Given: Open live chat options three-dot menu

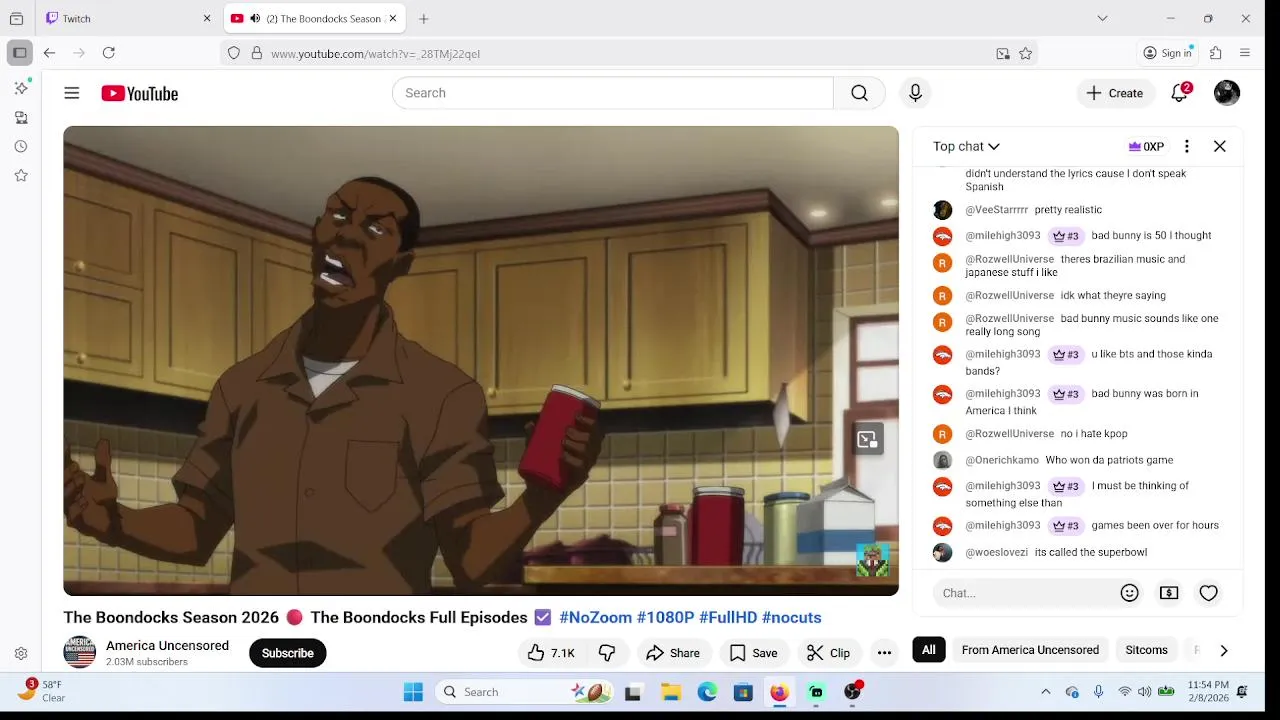Looking at the screenshot, I should pos(1187,146).
